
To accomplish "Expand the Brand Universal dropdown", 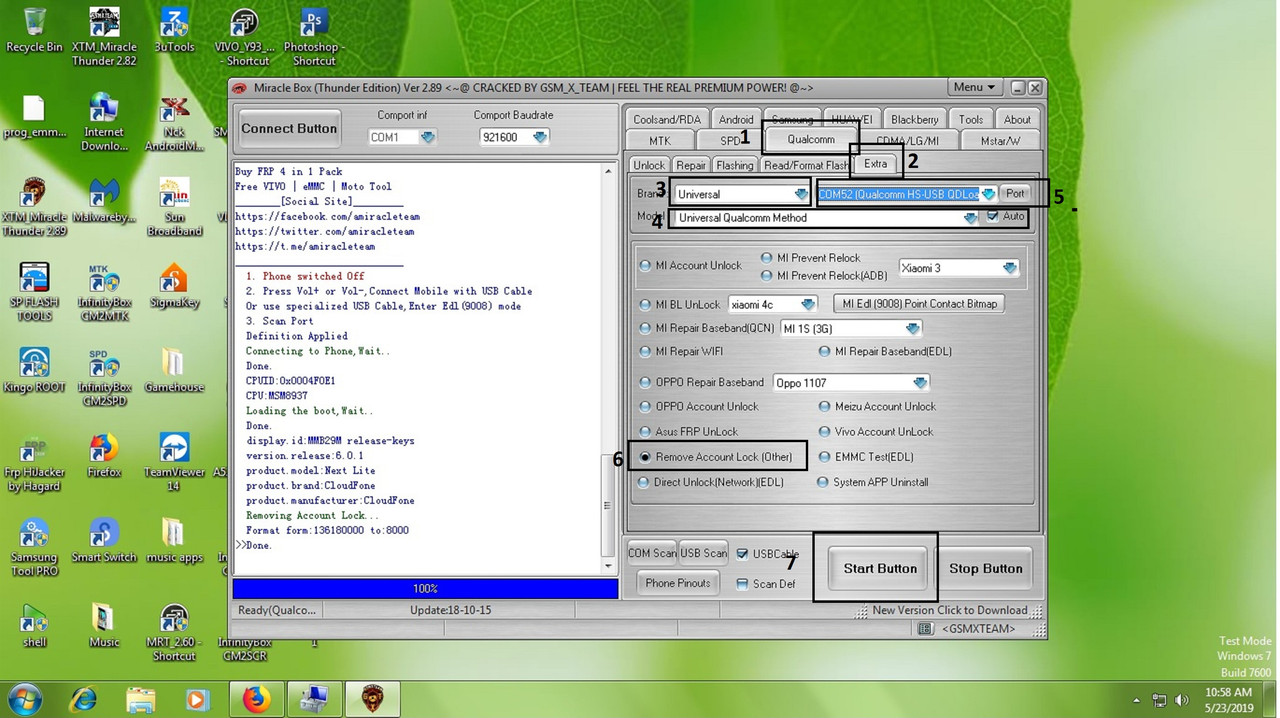I will [x=800, y=194].
